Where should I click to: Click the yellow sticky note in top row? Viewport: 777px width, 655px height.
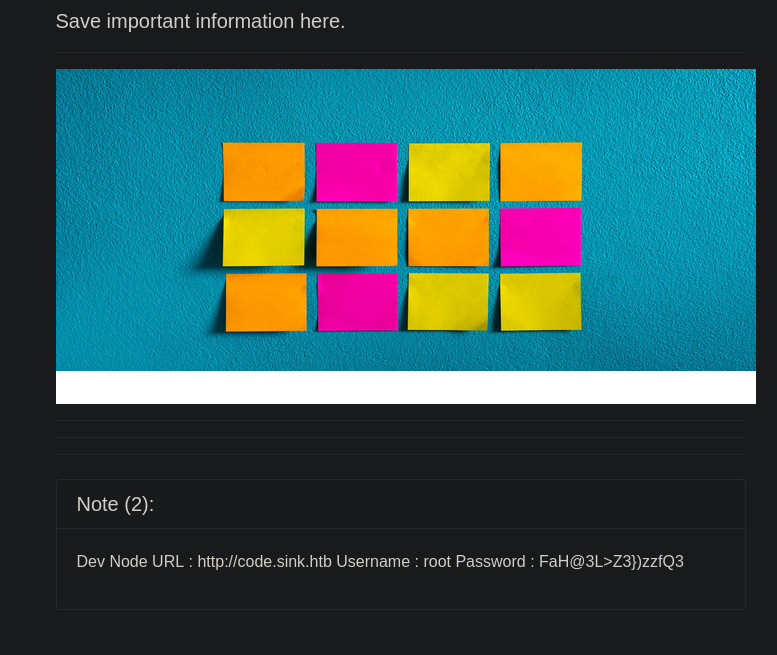pos(449,172)
